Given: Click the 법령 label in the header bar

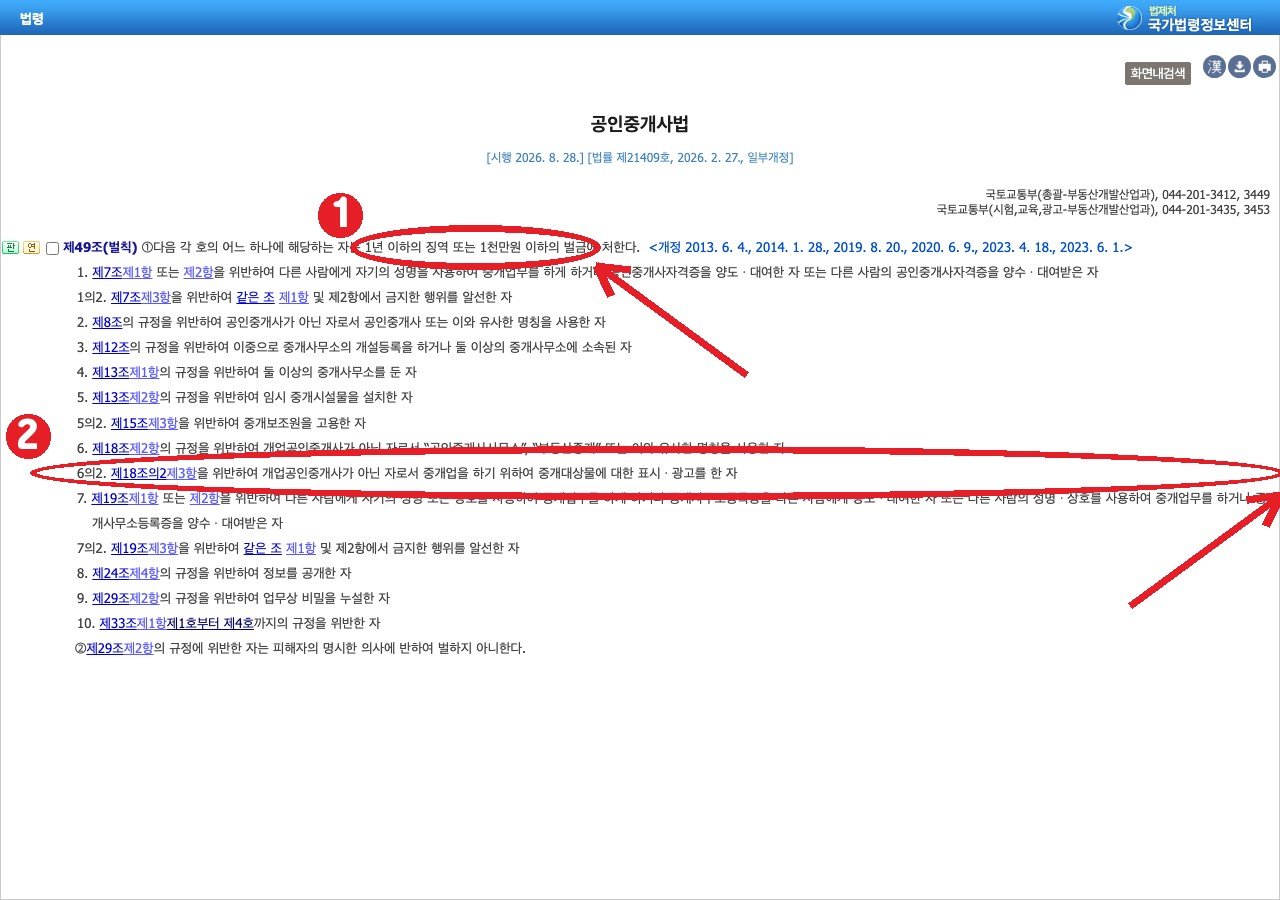Looking at the screenshot, I should click(x=32, y=18).
